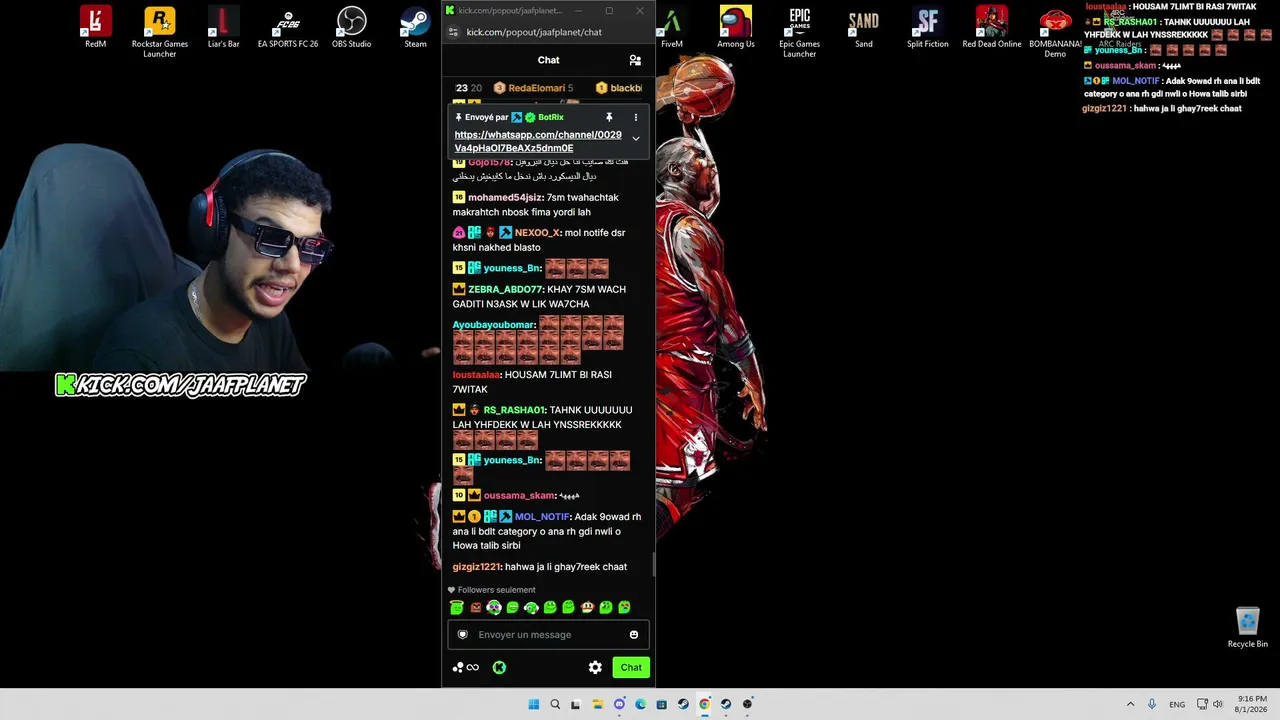Click username Ayoubayoubomar in chat
This screenshot has height=720, width=1280.
(x=493, y=325)
